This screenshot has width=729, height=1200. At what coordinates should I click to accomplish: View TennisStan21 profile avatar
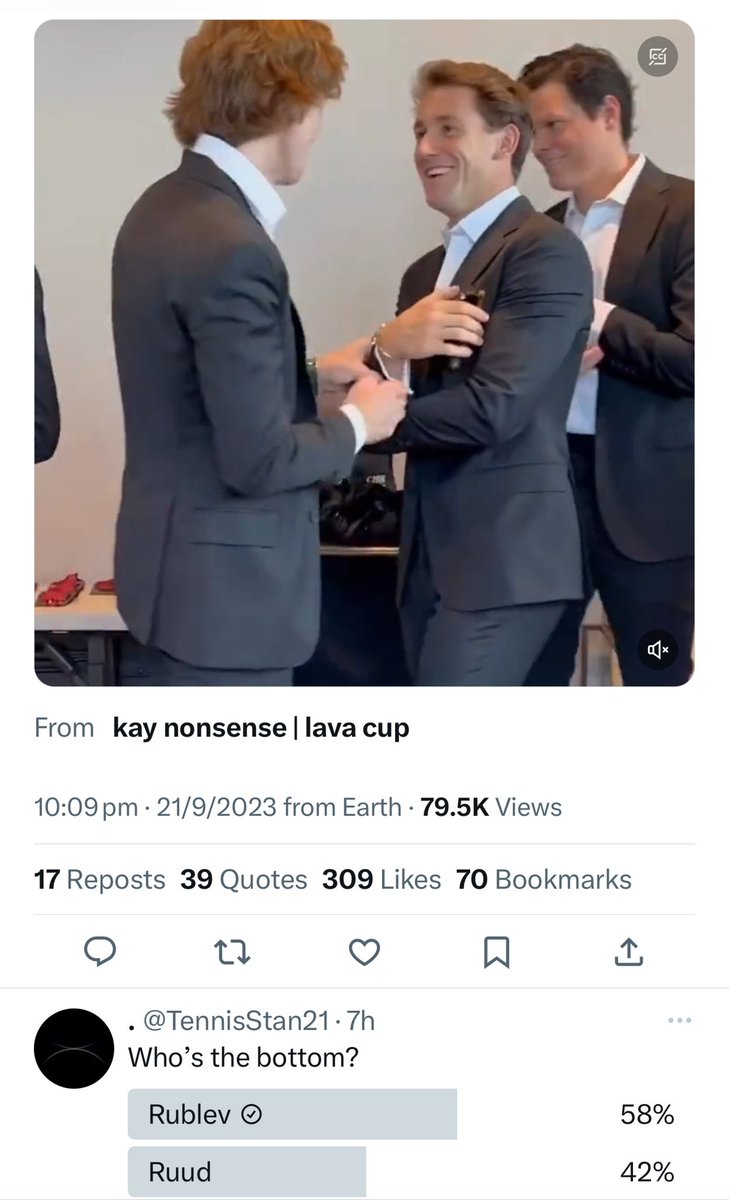[74, 1048]
